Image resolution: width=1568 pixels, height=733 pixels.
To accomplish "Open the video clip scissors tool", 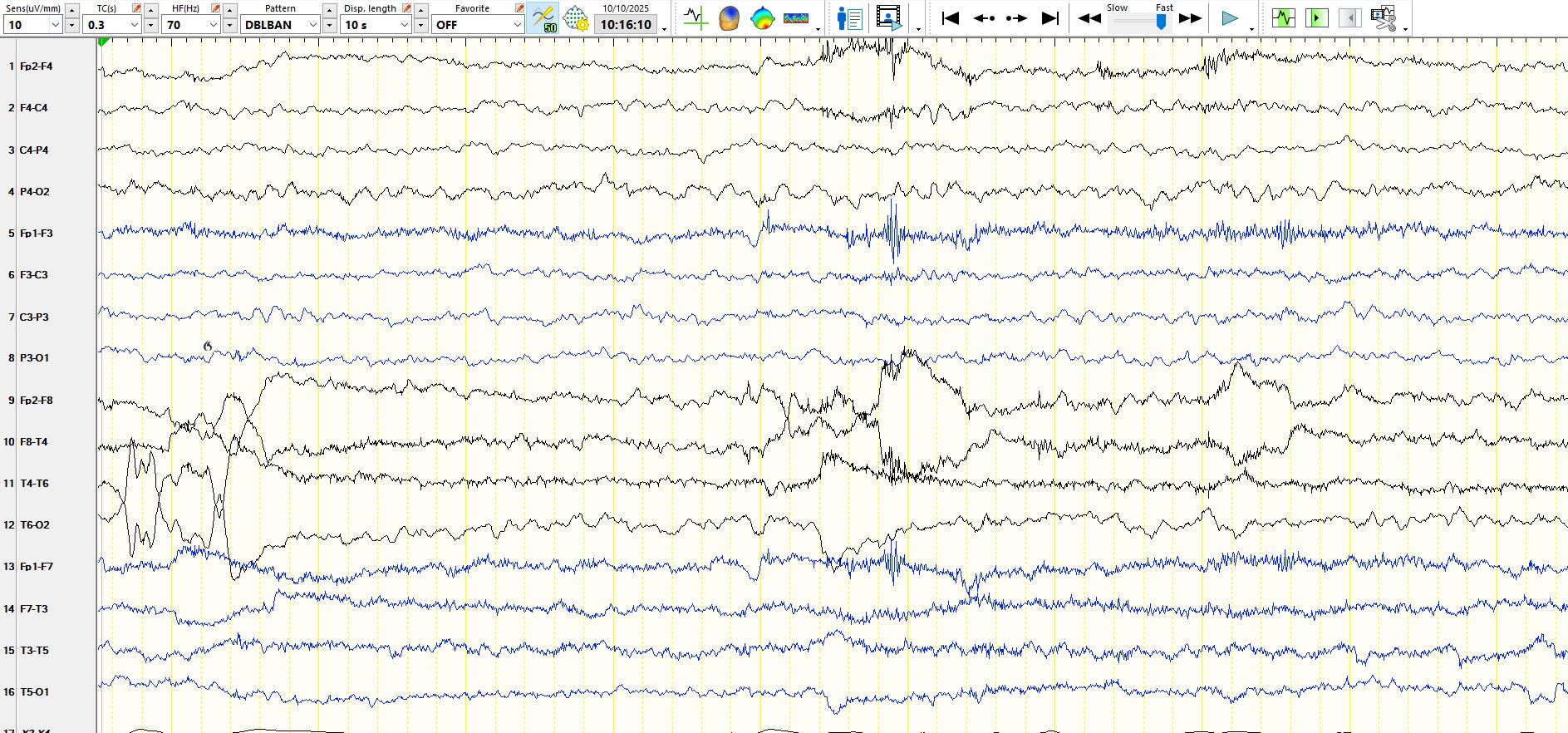I will tap(1384, 17).
